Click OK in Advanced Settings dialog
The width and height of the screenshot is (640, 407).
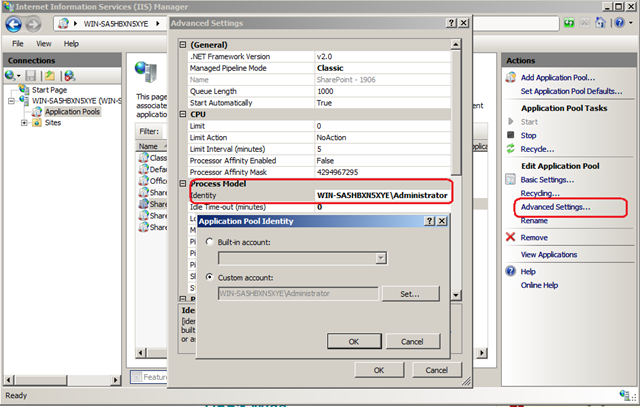coord(379,370)
